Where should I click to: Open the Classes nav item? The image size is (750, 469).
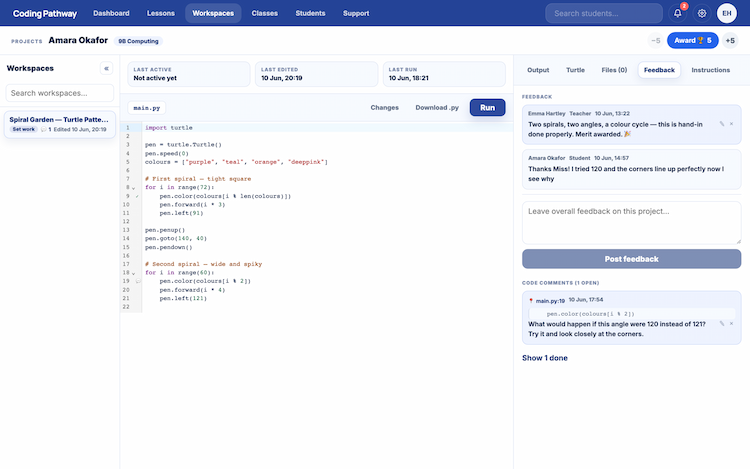pos(265,13)
